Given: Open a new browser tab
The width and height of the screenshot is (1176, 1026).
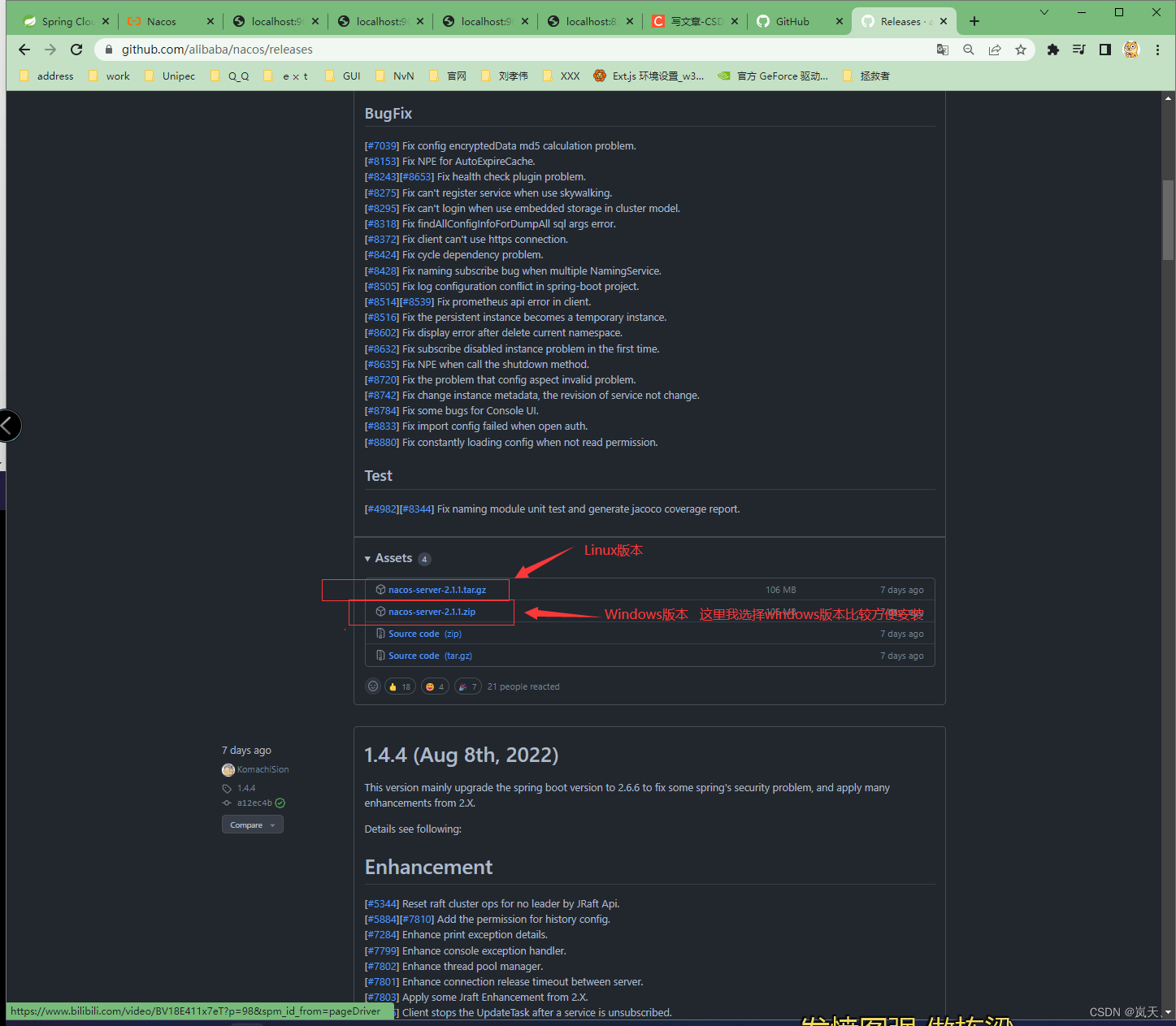Looking at the screenshot, I should [x=974, y=21].
